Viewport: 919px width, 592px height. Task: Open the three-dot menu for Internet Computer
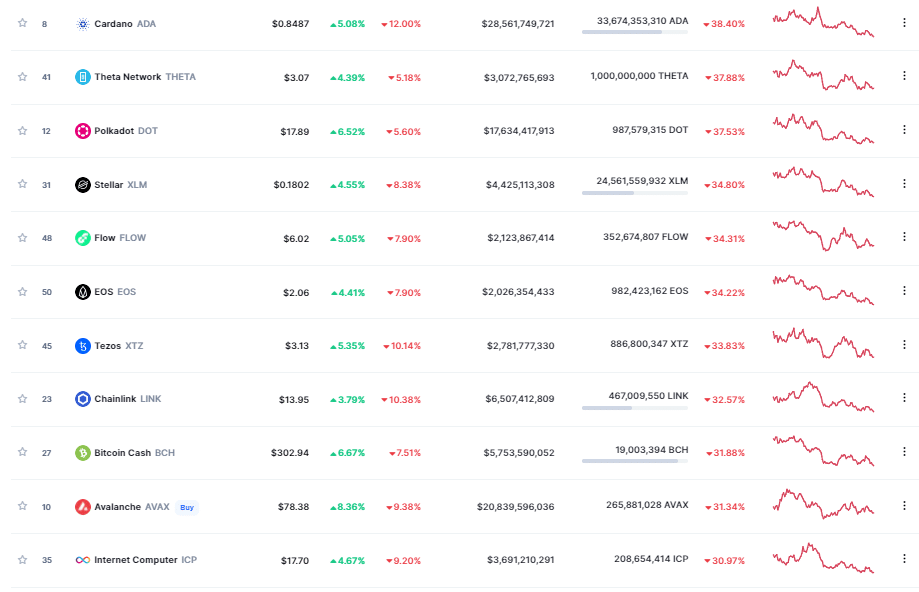[x=904, y=559]
